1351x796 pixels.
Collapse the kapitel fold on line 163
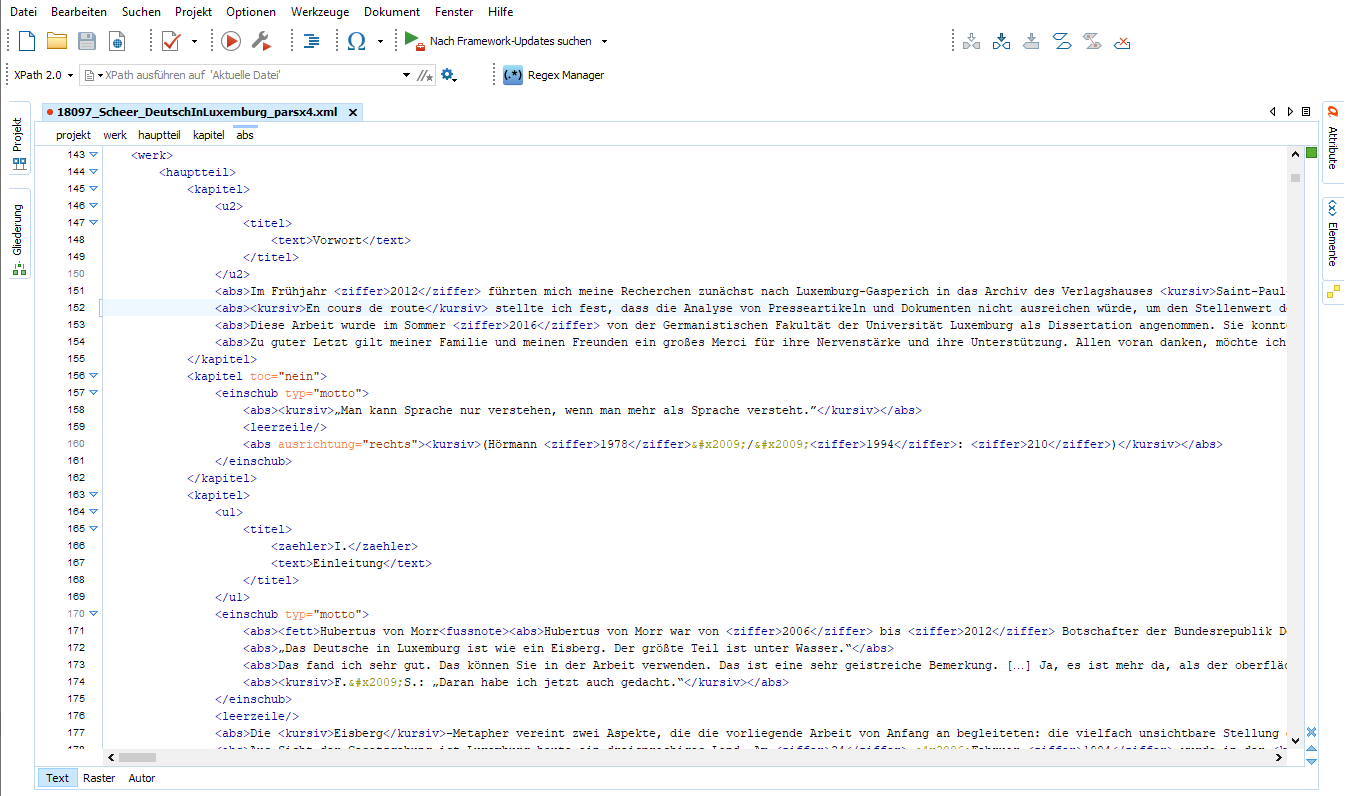94,495
